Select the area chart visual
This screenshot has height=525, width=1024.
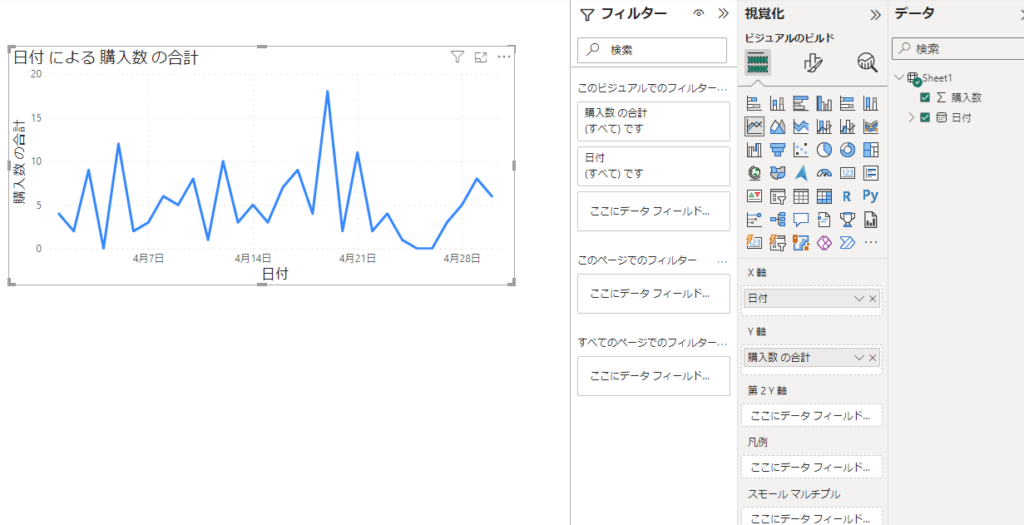777,127
